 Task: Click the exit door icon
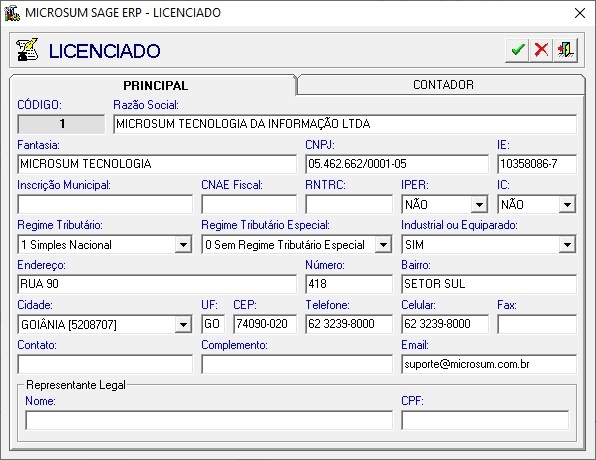click(x=566, y=50)
